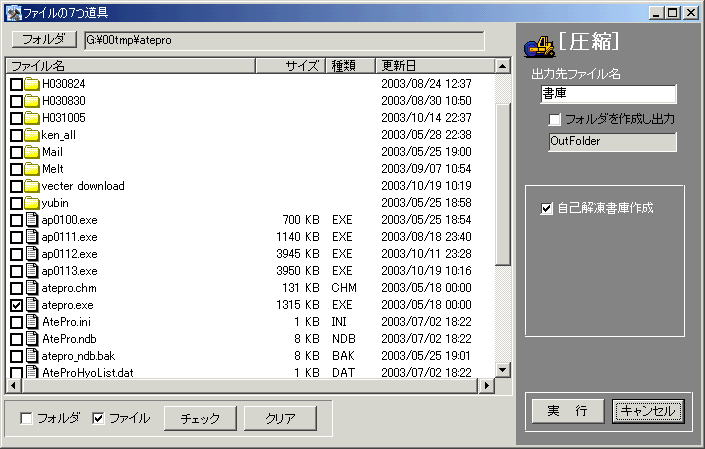Toggle the ファイル filter checkbox at bottom

[98, 418]
